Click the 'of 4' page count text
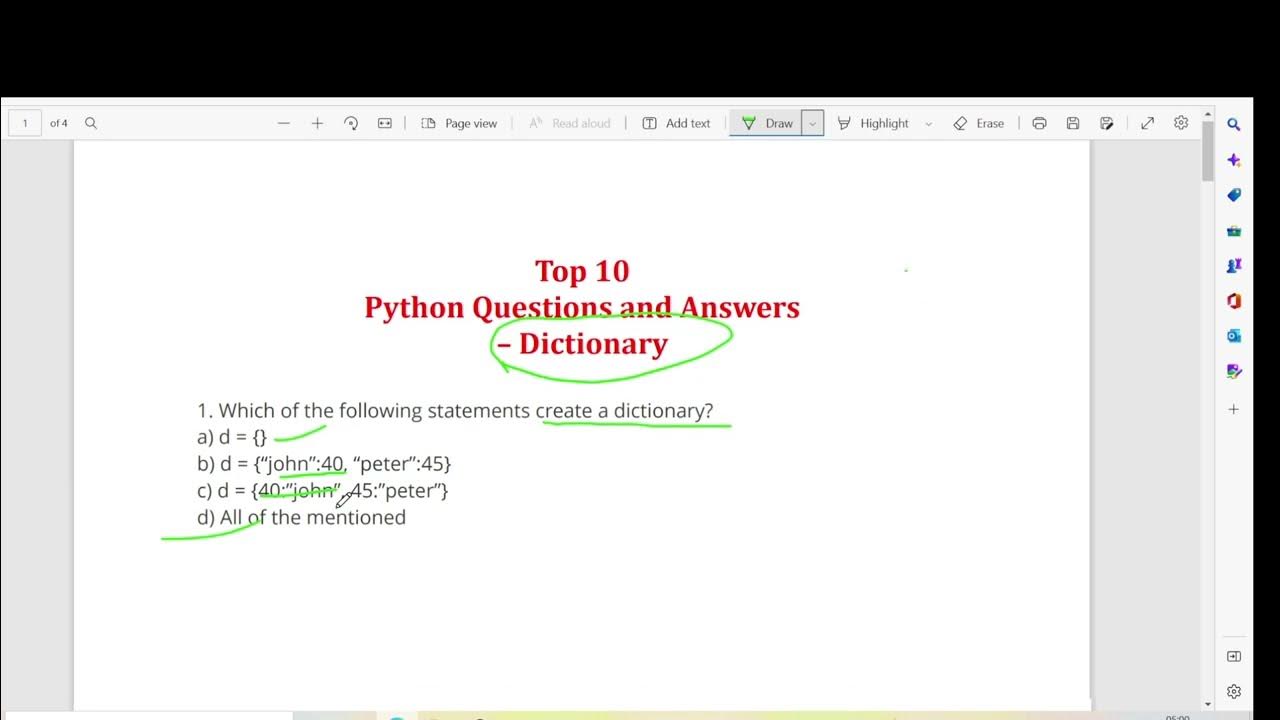 [x=59, y=123]
